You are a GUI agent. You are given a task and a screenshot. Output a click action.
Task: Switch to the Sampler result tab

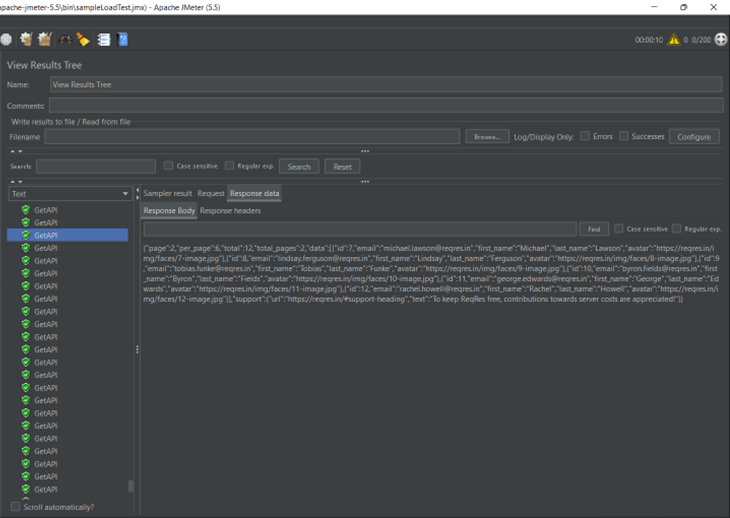[x=168, y=193]
